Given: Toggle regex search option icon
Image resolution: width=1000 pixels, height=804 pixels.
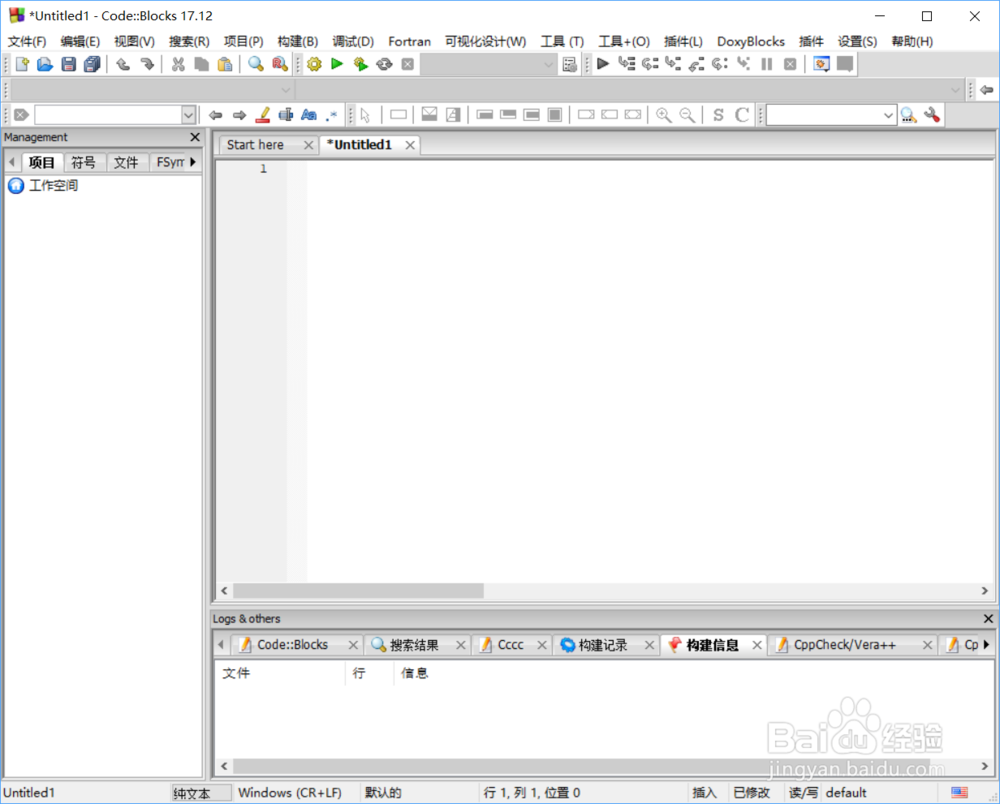Looking at the screenshot, I should 332,115.
